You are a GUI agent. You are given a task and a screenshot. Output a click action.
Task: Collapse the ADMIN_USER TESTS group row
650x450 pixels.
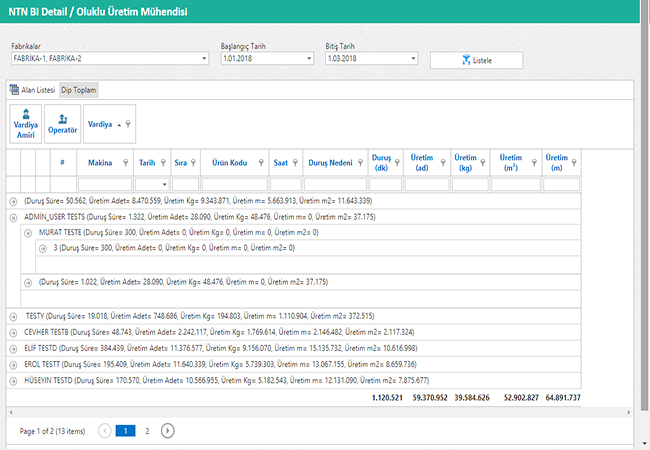[13, 216]
